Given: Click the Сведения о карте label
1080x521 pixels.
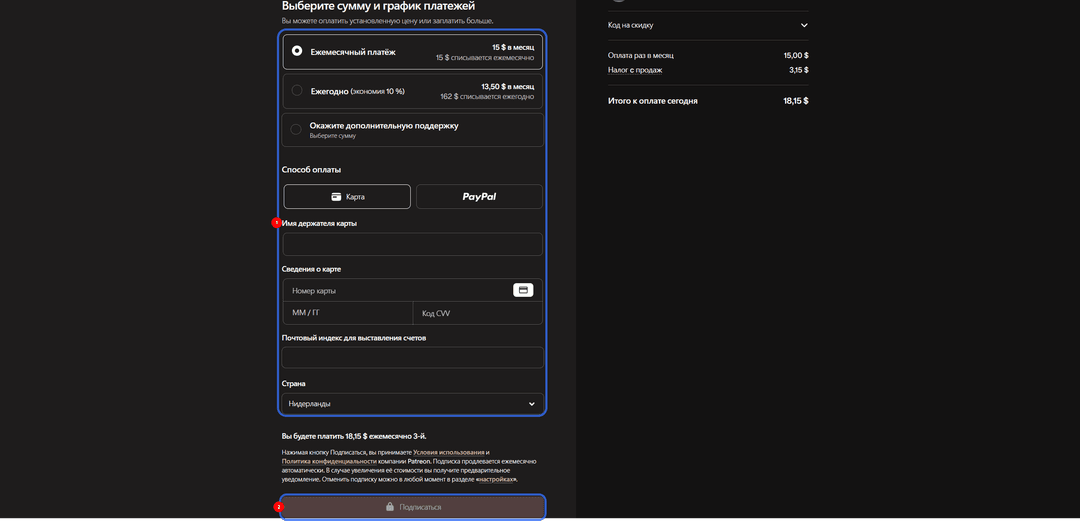Looking at the screenshot, I should pyautogui.click(x=311, y=269).
